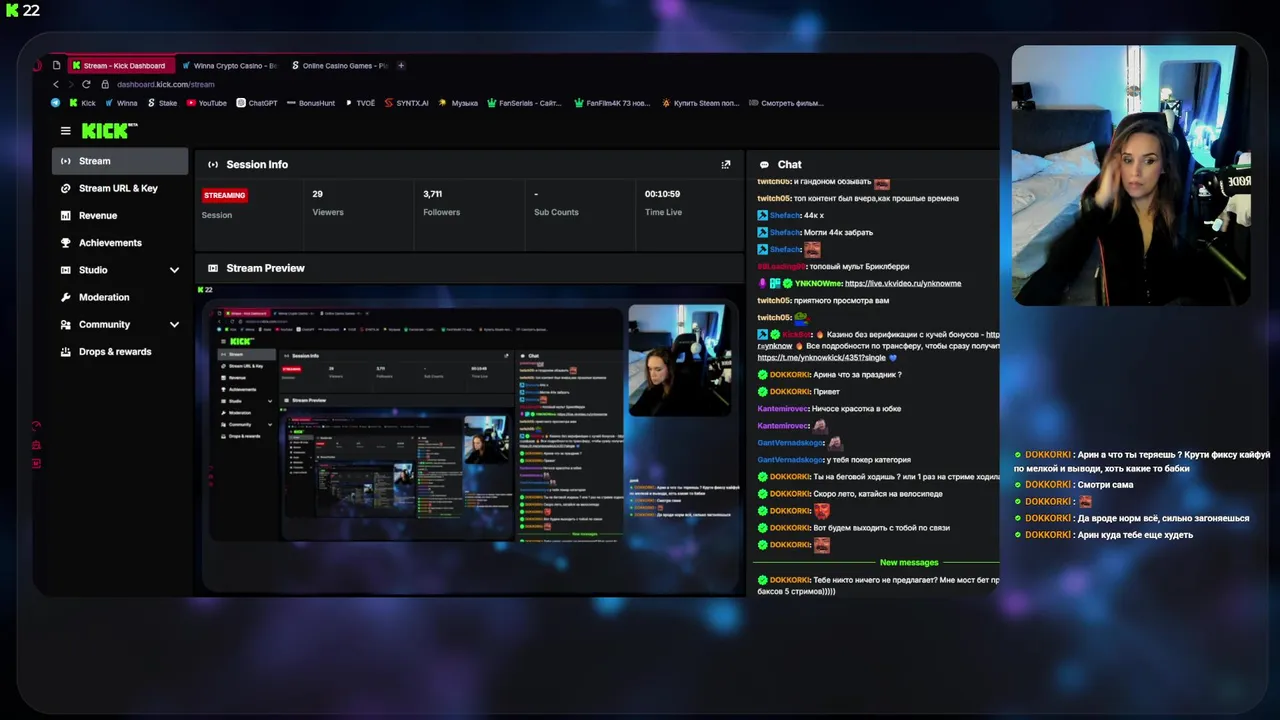Click the browser back arrow

click(56, 84)
